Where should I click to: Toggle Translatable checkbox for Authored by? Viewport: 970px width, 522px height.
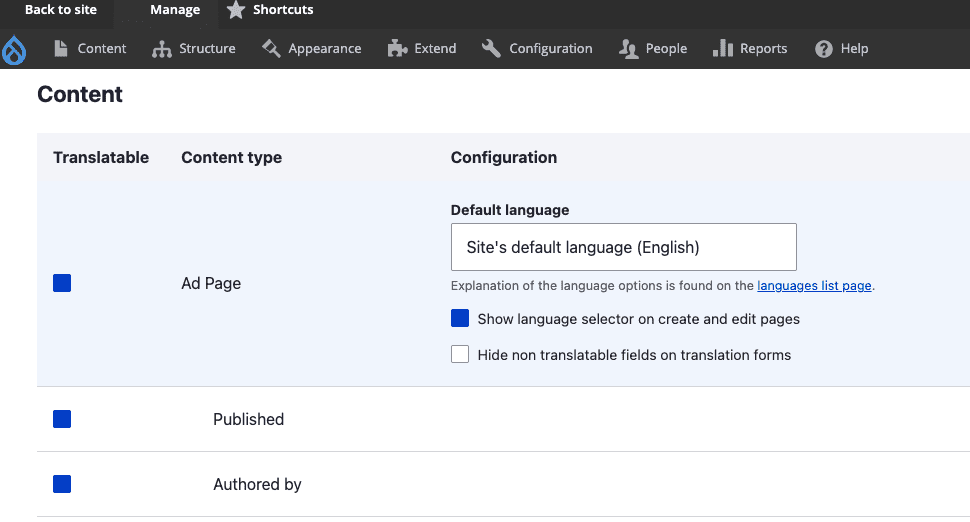tap(62, 484)
